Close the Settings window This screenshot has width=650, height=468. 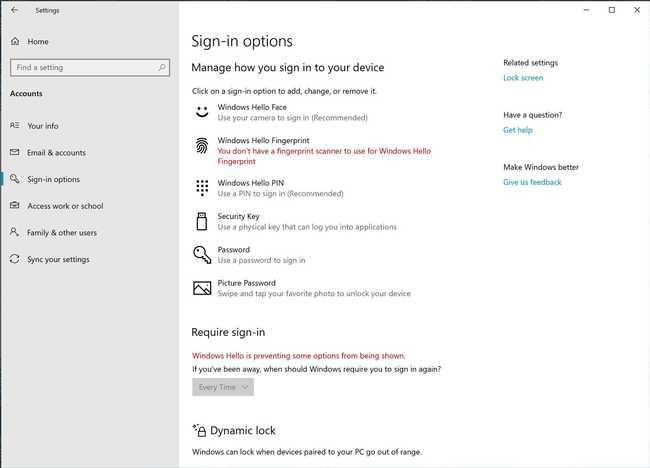(637, 10)
